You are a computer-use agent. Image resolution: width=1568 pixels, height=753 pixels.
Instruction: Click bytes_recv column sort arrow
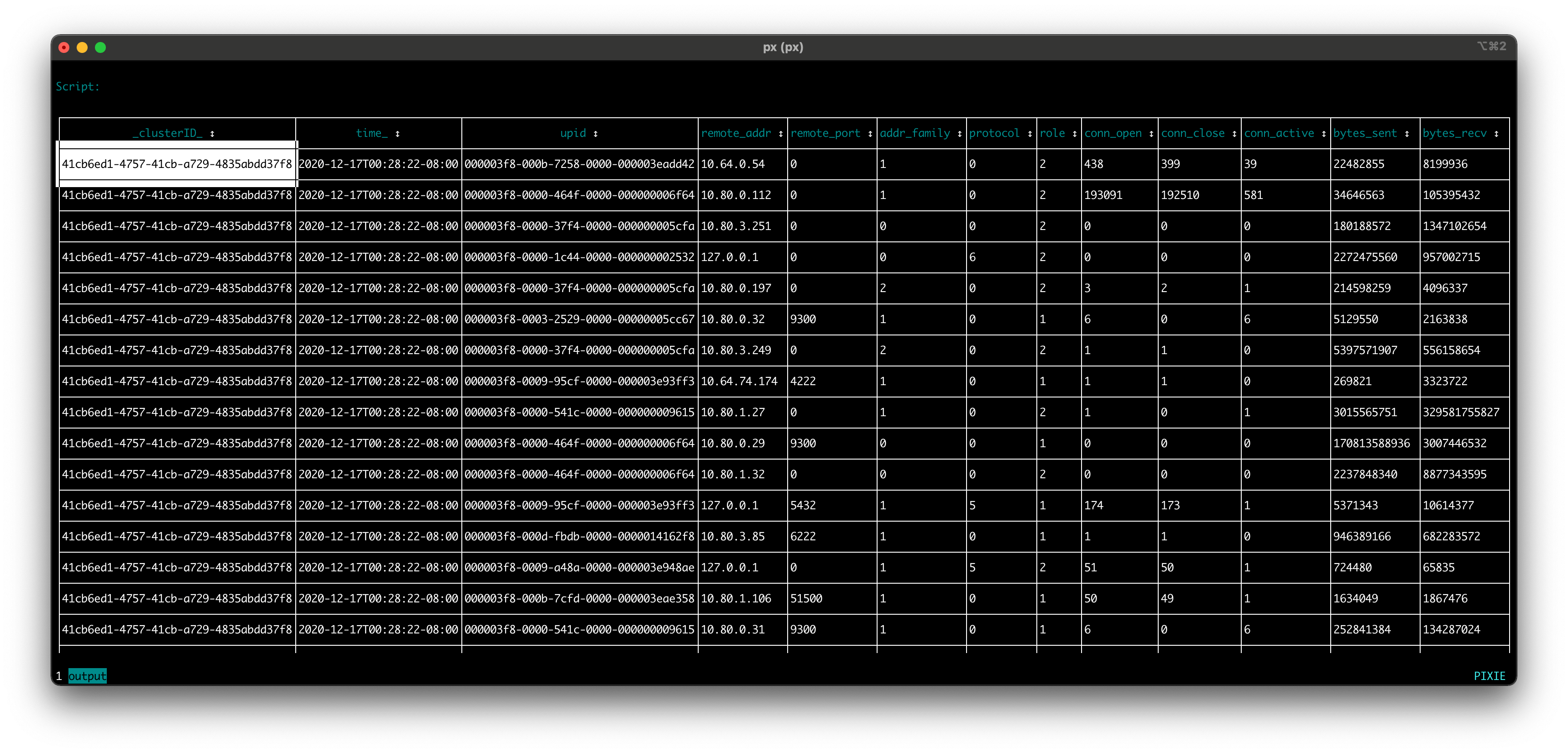1496,134
